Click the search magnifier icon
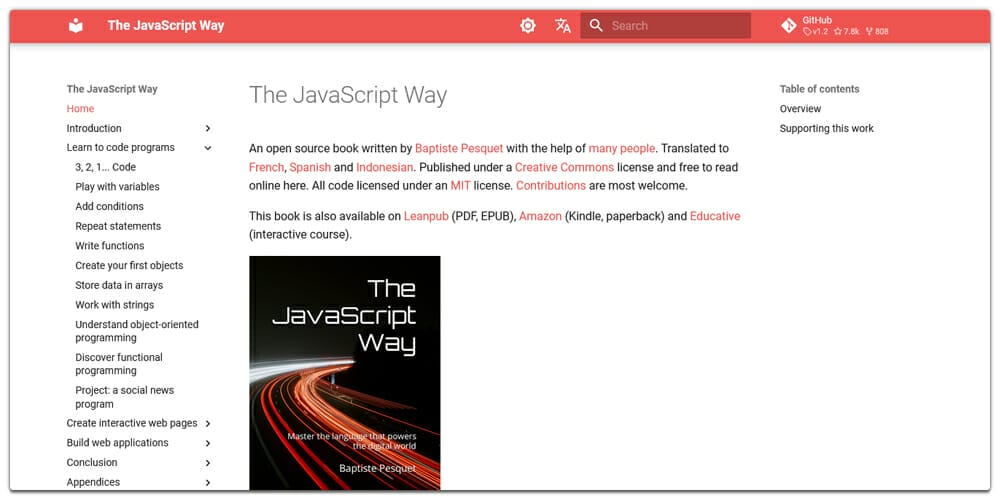1000x500 pixels. click(x=596, y=26)
